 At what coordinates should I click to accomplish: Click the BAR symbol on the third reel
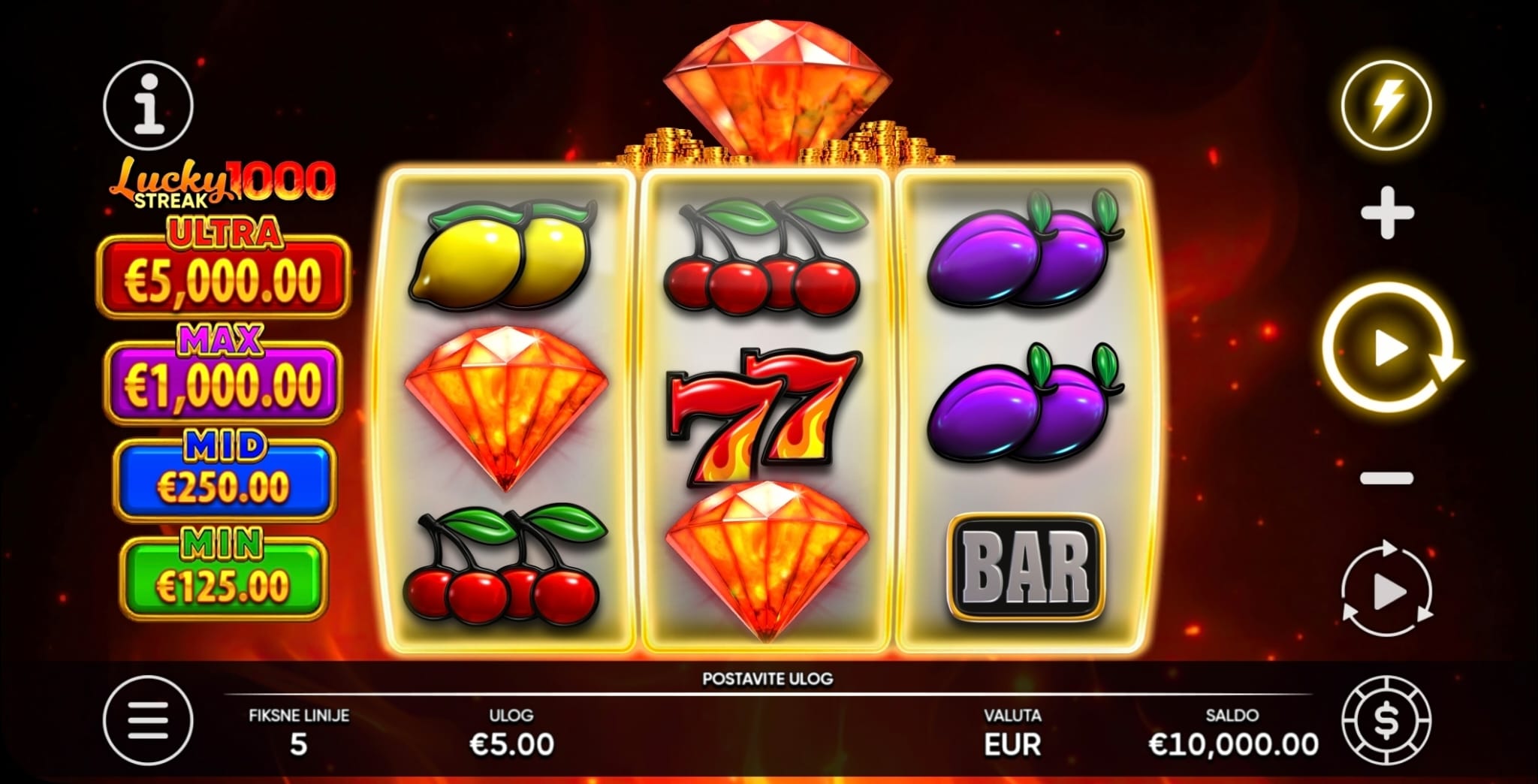click(1026, 567)
